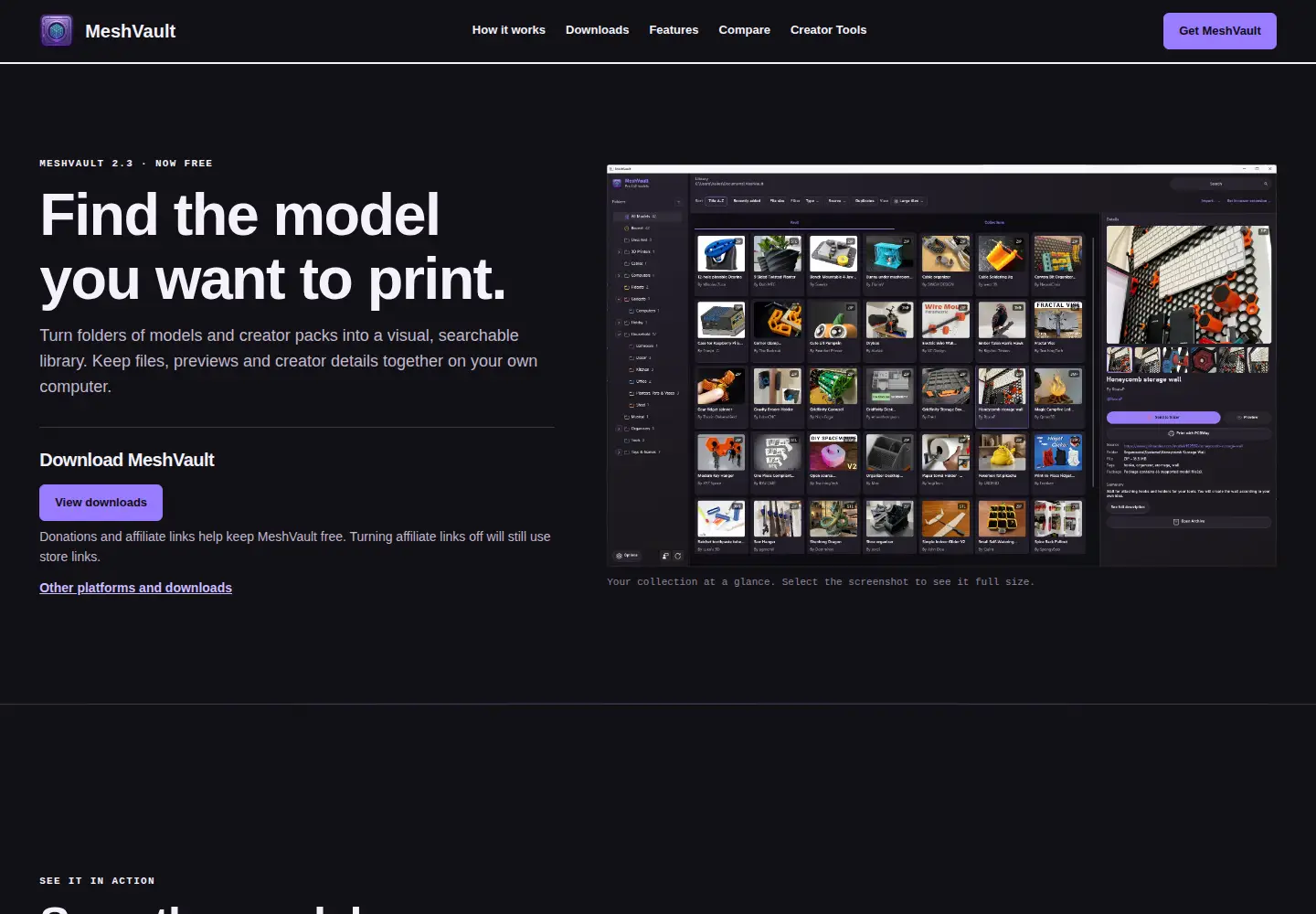
Task: Go to How it works section
Action: point(508,30)
